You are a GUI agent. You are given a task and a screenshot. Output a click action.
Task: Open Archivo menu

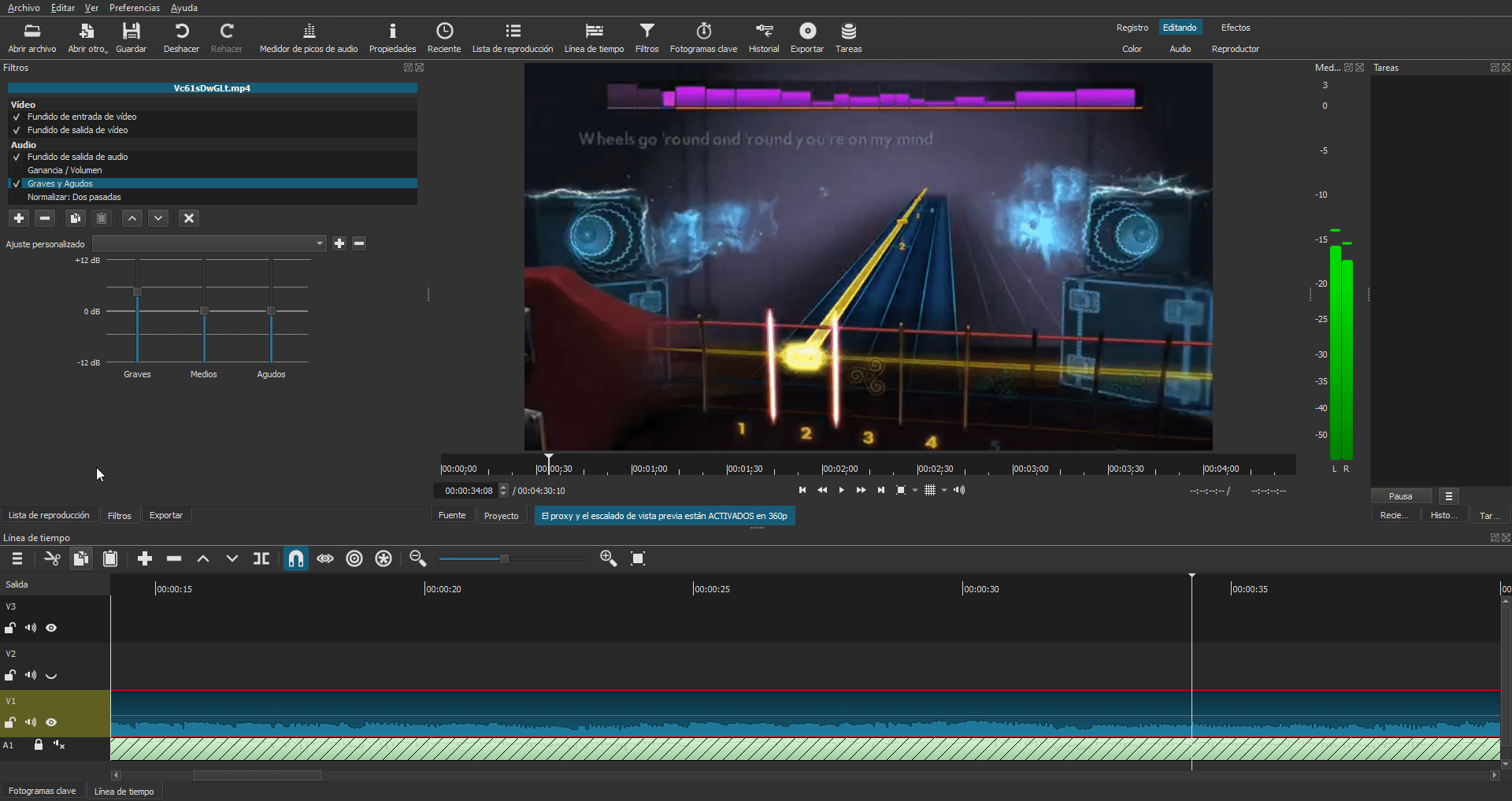coord(24,8)
